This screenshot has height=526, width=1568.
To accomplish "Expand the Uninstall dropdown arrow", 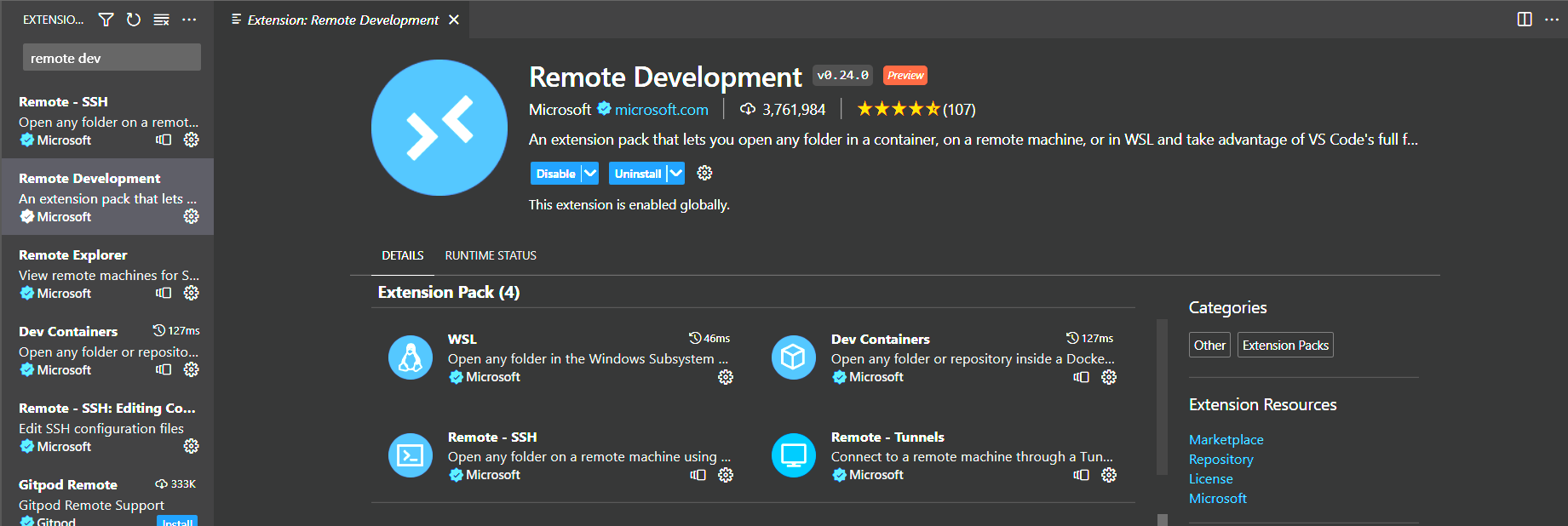I will click(x=675, y=174).
